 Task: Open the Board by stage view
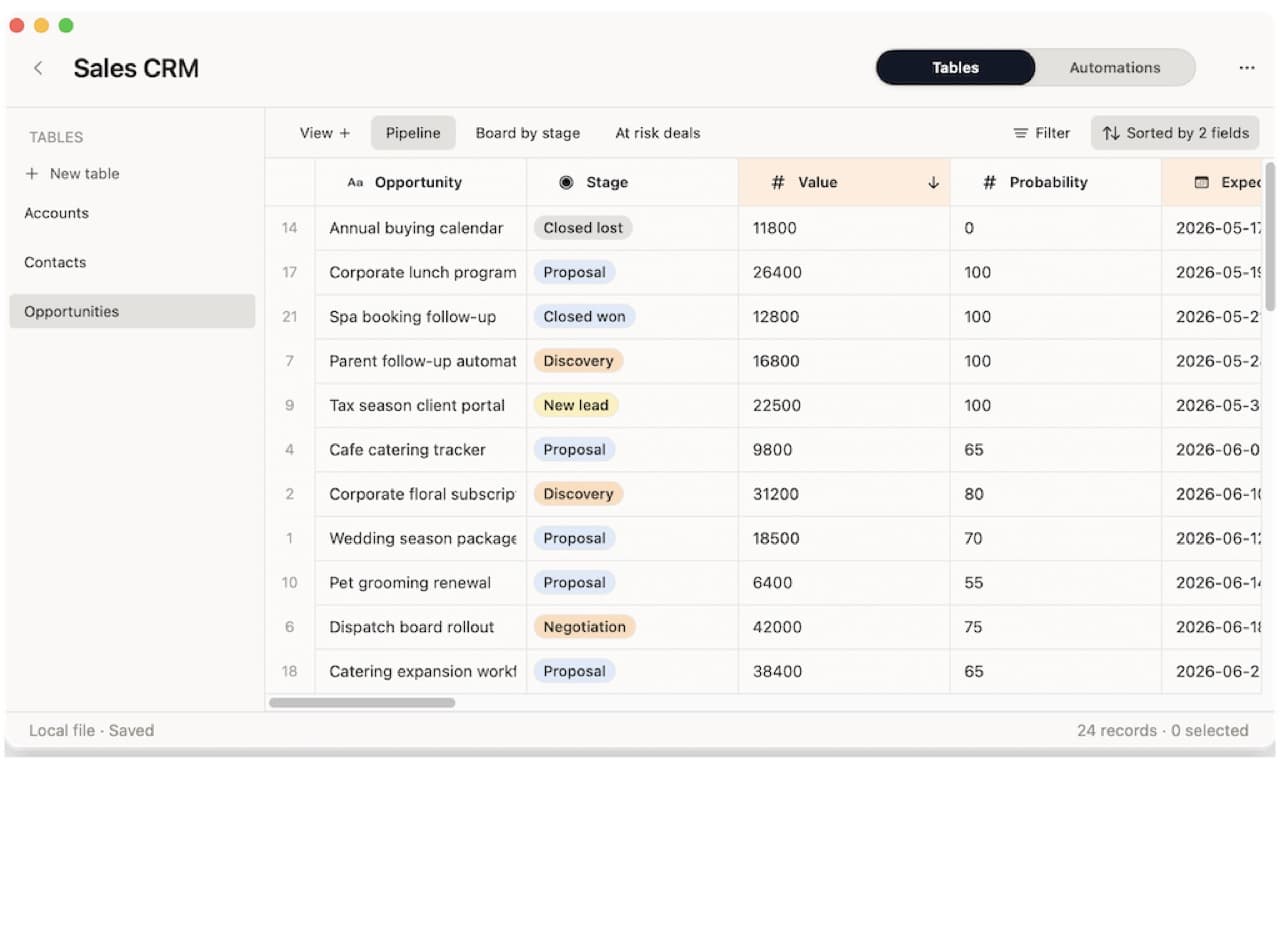point(528,133)
